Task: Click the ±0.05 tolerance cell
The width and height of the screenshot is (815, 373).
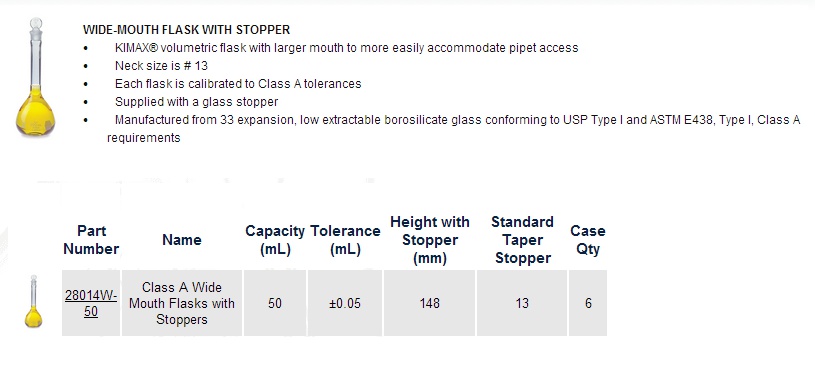Action: point(345,303)
